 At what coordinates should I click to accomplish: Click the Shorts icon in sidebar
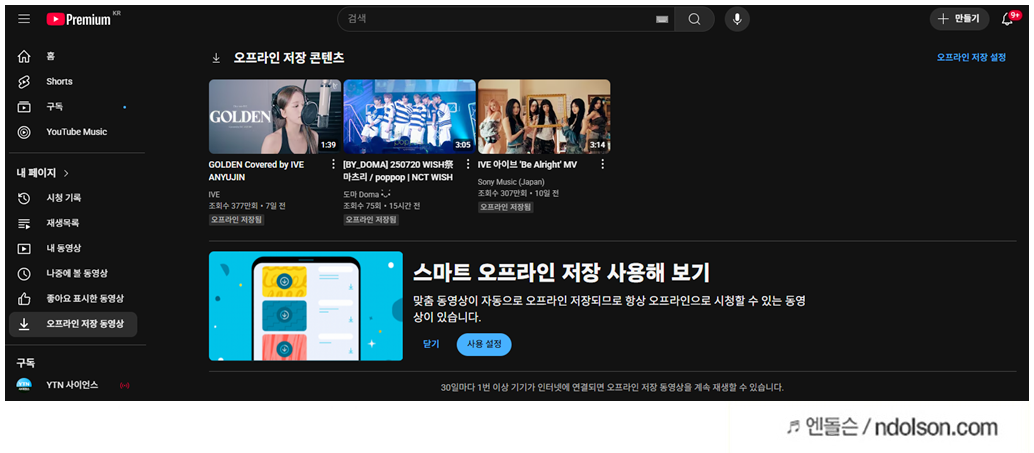pos(24,82)
